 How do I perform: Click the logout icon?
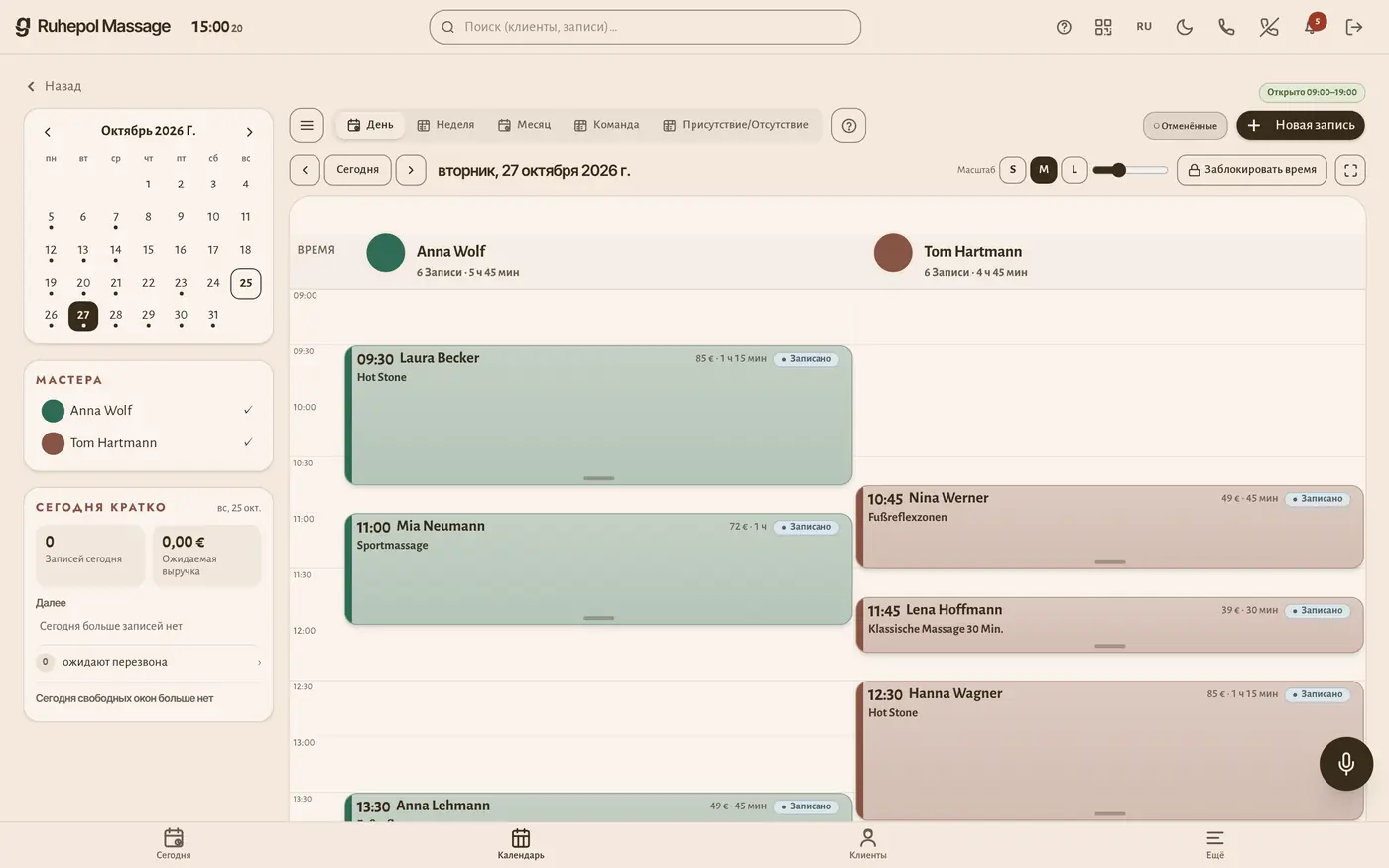(x=1354, y=27)
